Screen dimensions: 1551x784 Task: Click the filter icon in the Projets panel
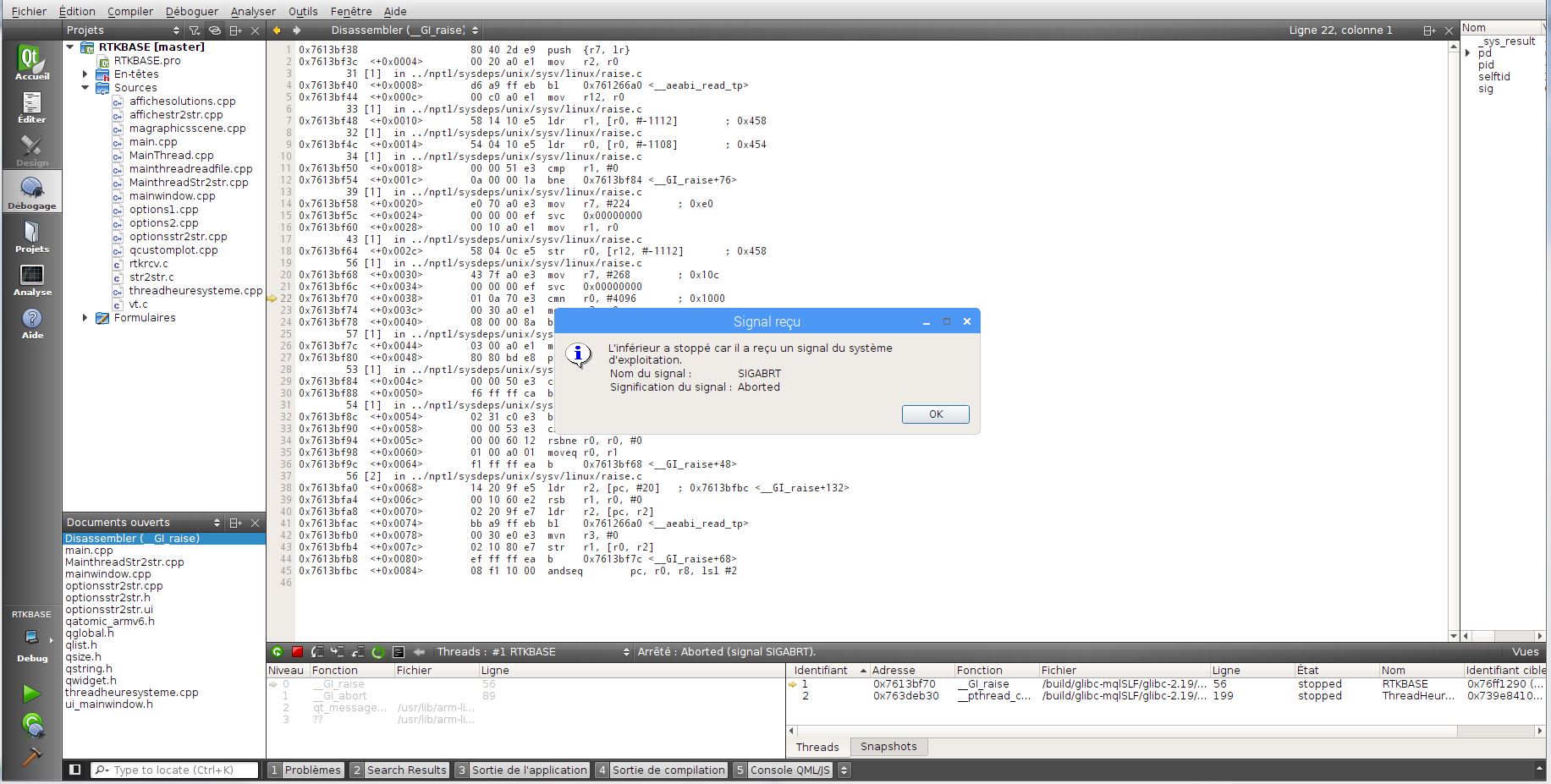(x=194, y=30)
